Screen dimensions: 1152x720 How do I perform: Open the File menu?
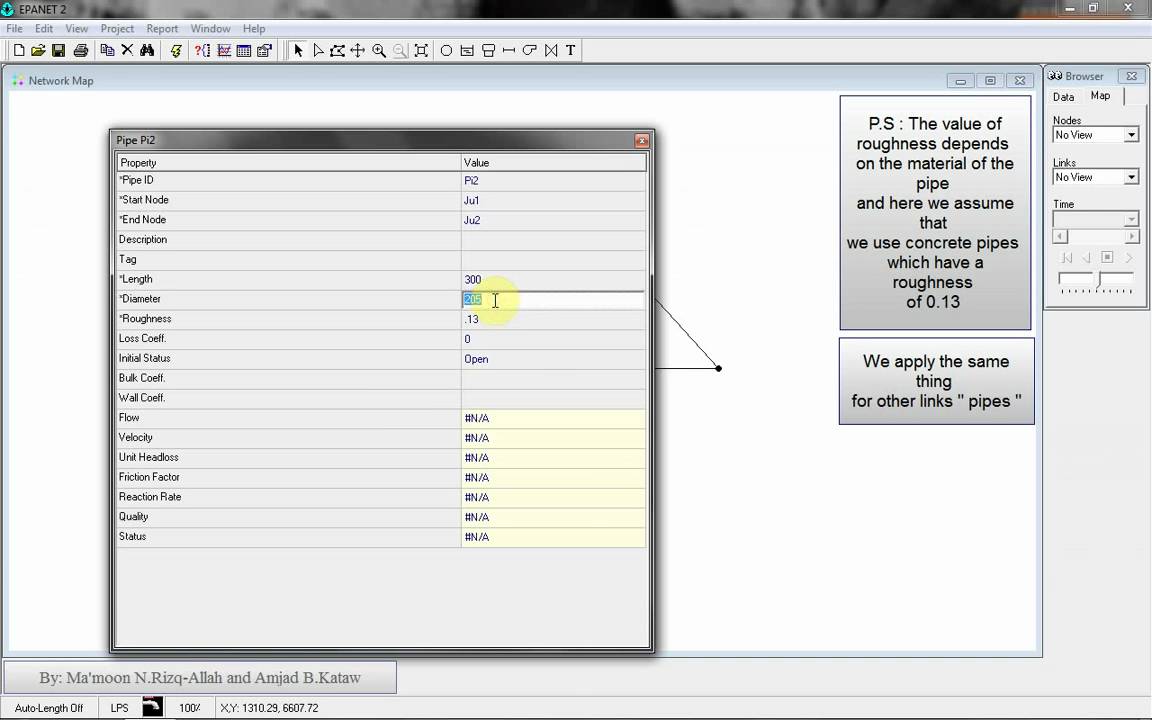pyautogui.click(x=14, y=29)
